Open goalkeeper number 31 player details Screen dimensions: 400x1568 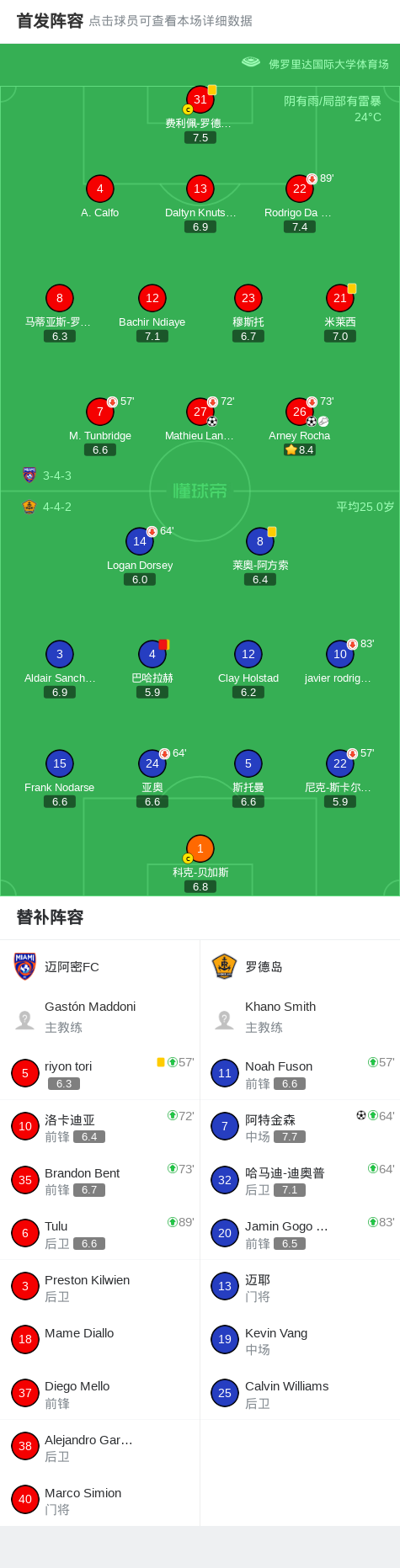200,99
